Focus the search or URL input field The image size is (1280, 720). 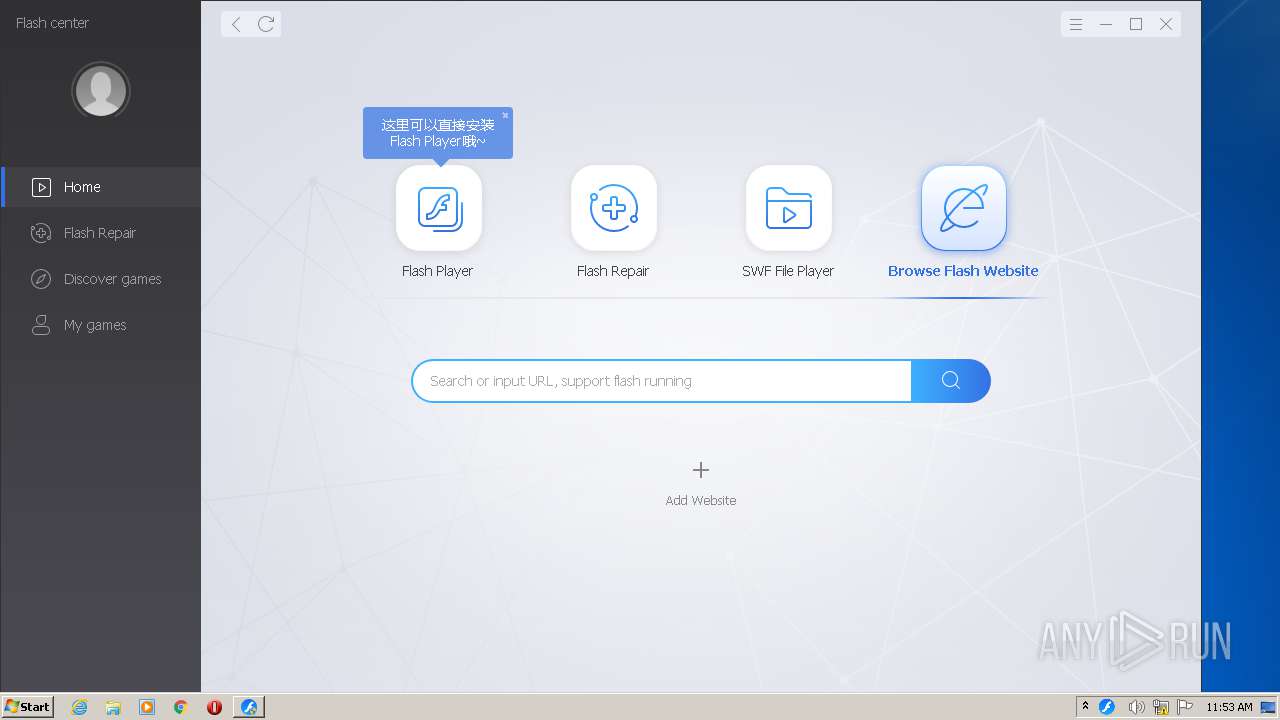click(x=662, y=381)
